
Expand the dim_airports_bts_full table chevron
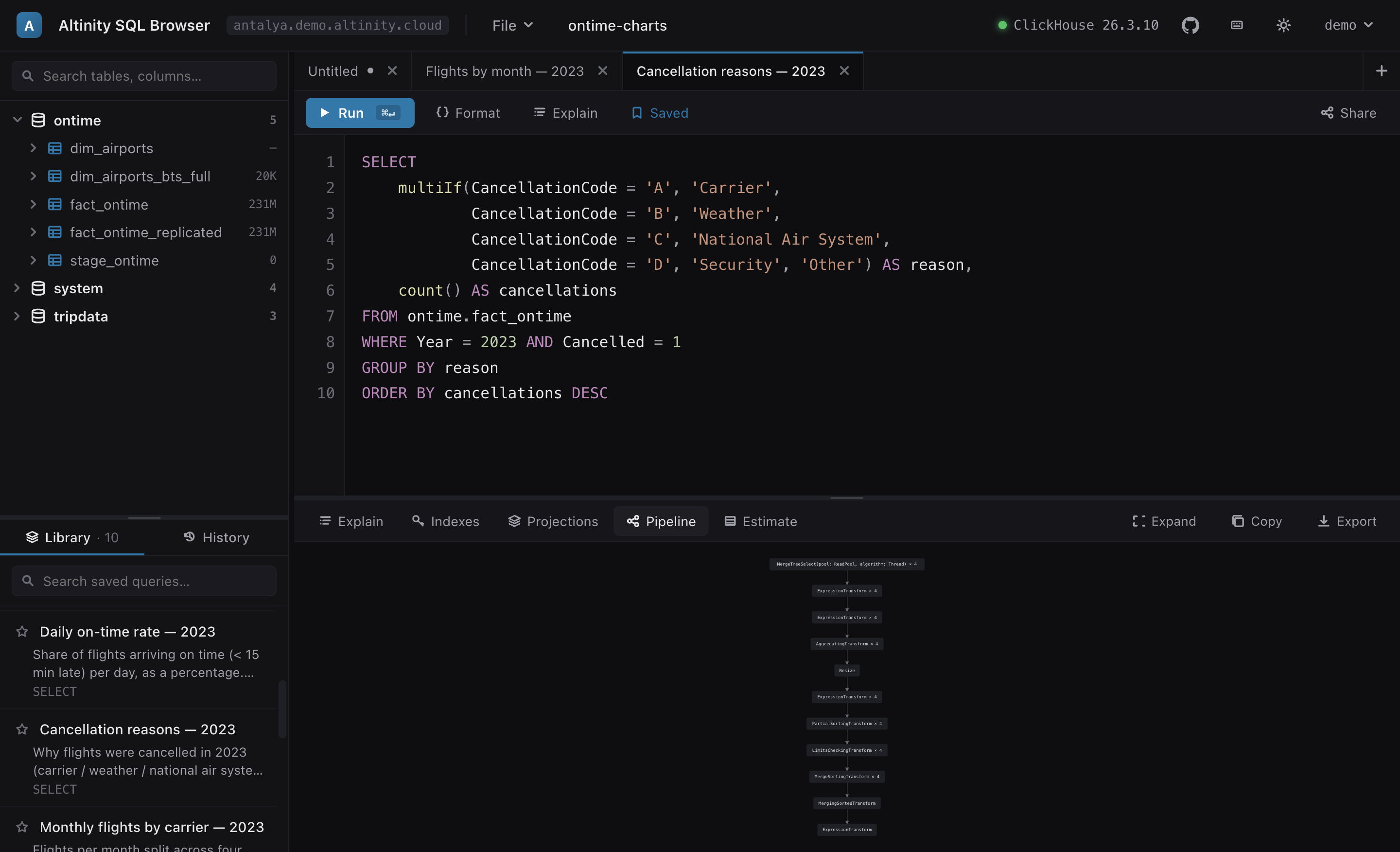[33, 176]
